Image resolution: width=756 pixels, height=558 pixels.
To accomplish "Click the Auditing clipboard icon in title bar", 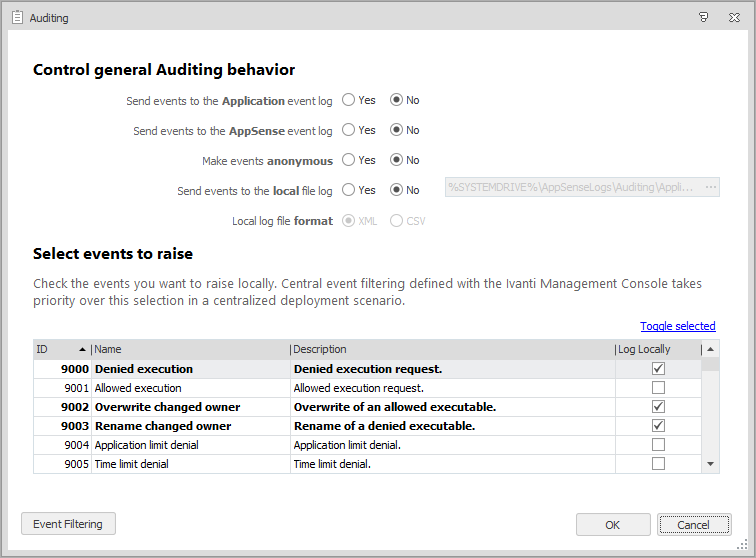I will pyautogui.click(x=16, y=17).
